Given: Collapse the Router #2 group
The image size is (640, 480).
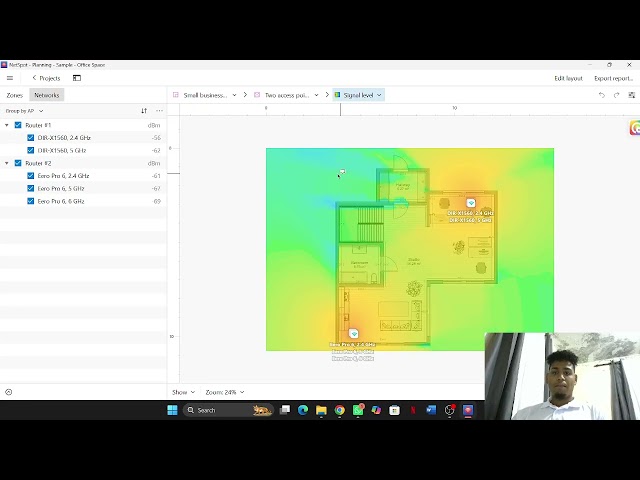Looking at the screenshot, I should (x=7, y=163).
